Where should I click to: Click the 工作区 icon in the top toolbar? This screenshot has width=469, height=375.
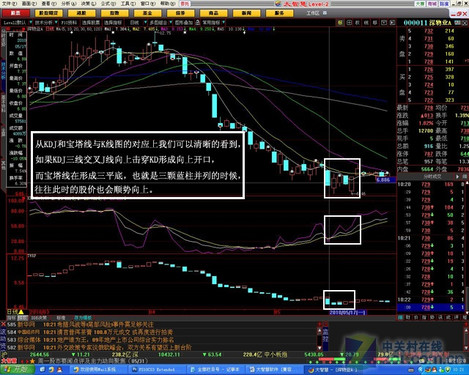pyautogui.click(x=325, y=13)
